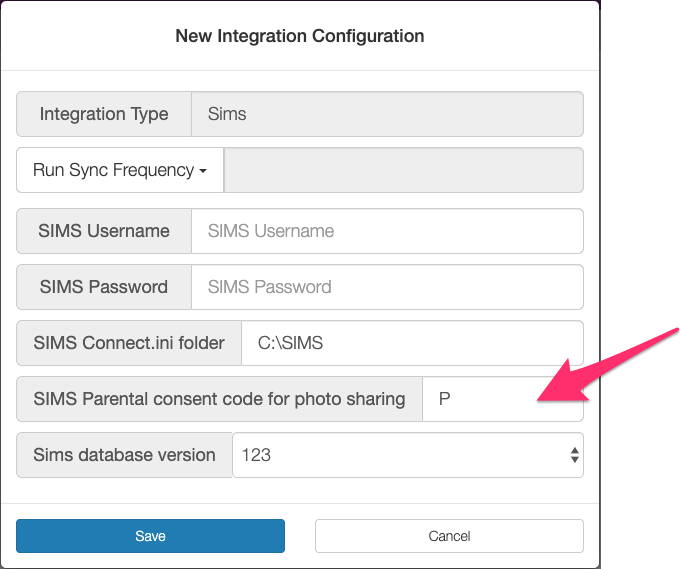
Task: Click the disabled Integration Type field showing Sims
Action: pos(386,114)
